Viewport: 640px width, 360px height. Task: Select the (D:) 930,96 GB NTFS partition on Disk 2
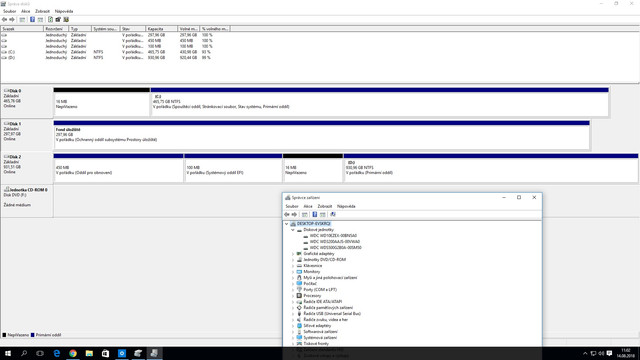(491, 168)
